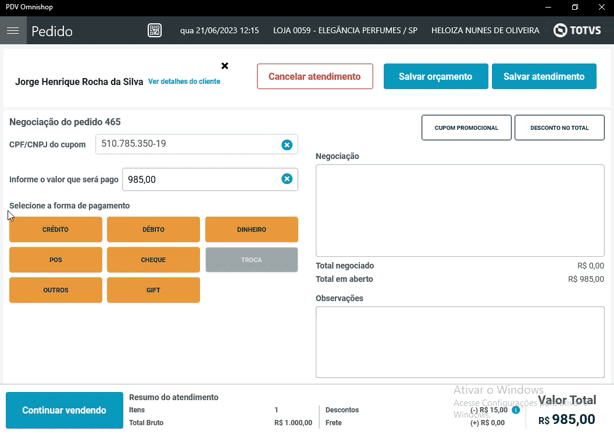Click inside the Negociação list box
This screenshot has height=438, width=614.
click(460, 211)
